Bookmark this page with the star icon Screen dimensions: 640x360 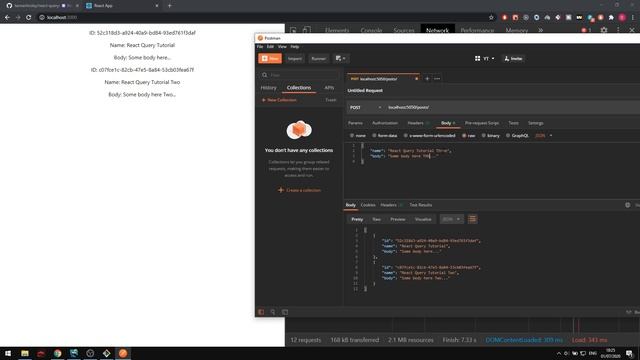coord(491,18)
